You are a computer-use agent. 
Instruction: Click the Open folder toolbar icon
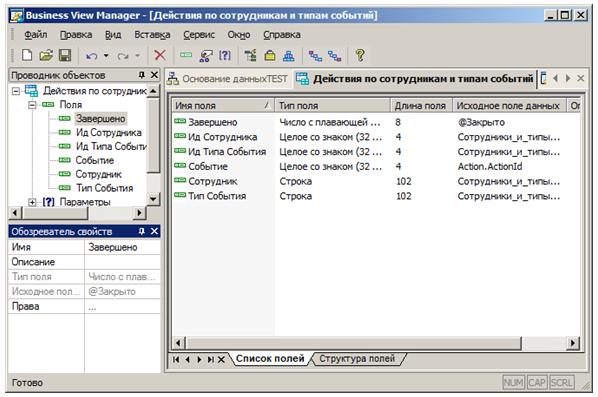46,55
